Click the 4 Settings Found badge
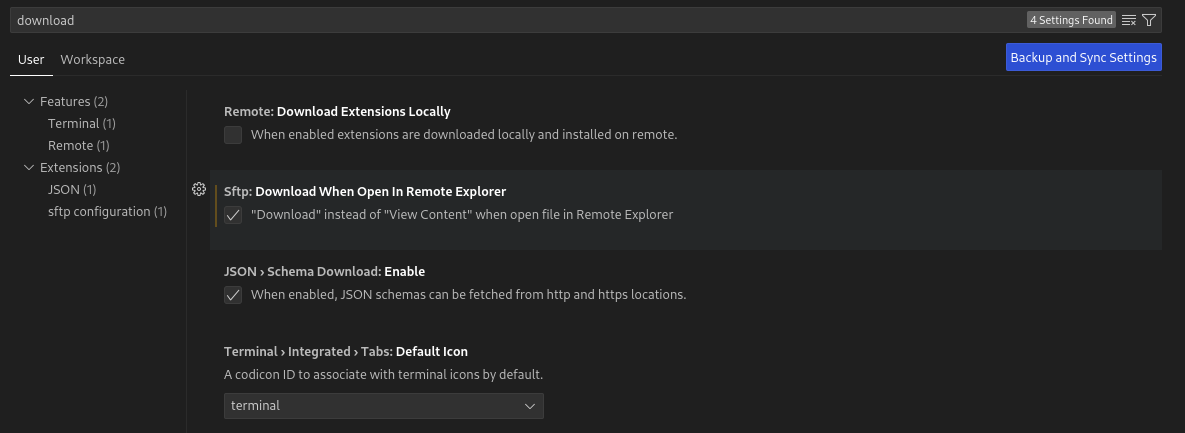This screenshot has height=433, width=1185. point(1071,20)
